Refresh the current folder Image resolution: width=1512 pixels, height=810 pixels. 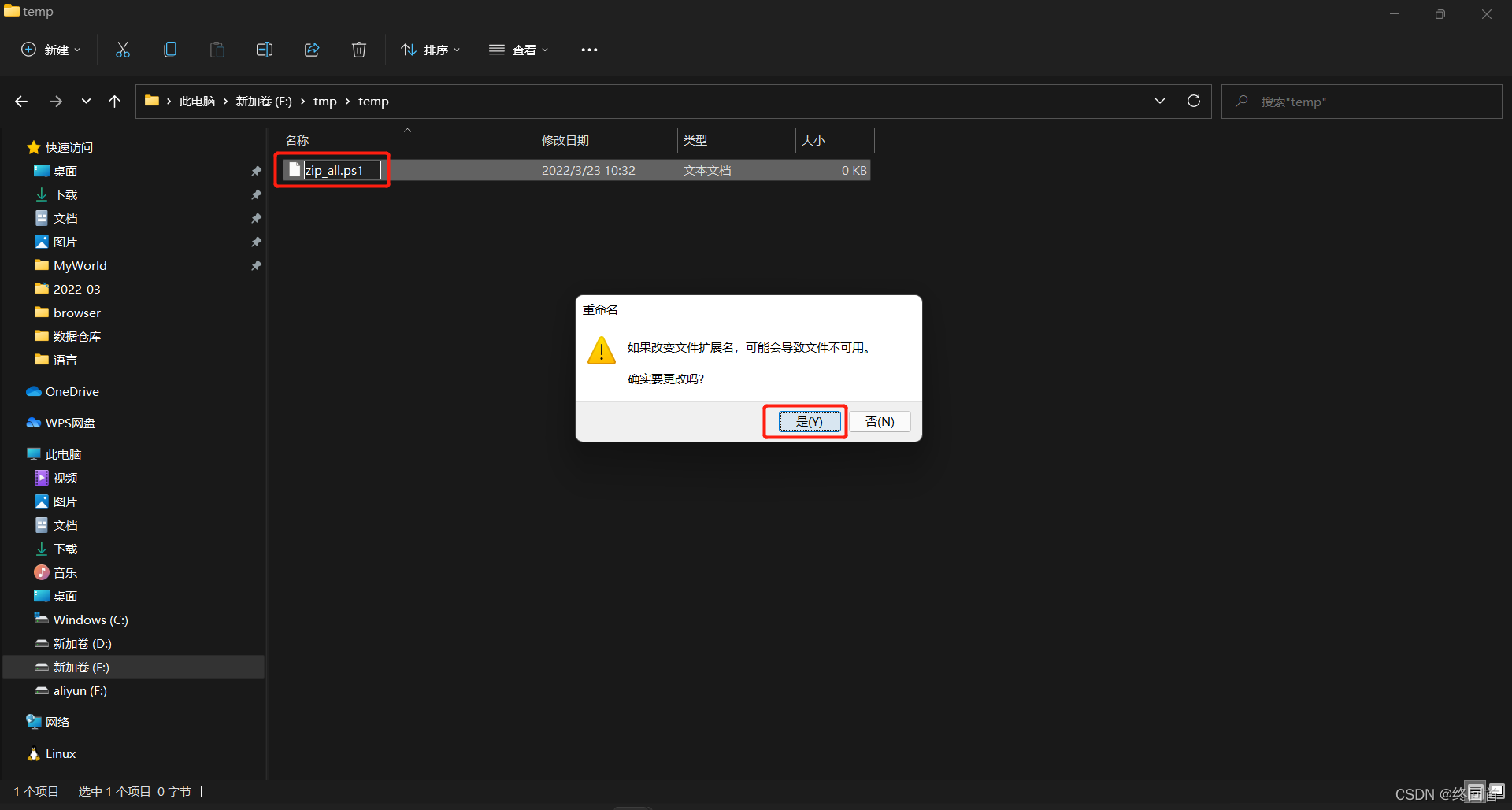[1194, 102]
